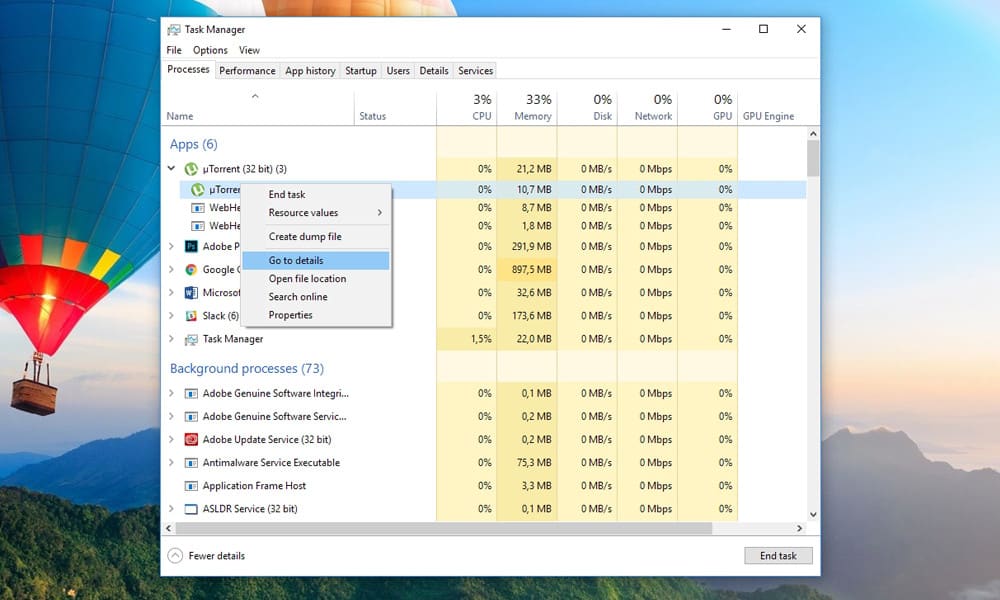
Task: Click the µTorrent child process icon
Action: pos(198,189)
